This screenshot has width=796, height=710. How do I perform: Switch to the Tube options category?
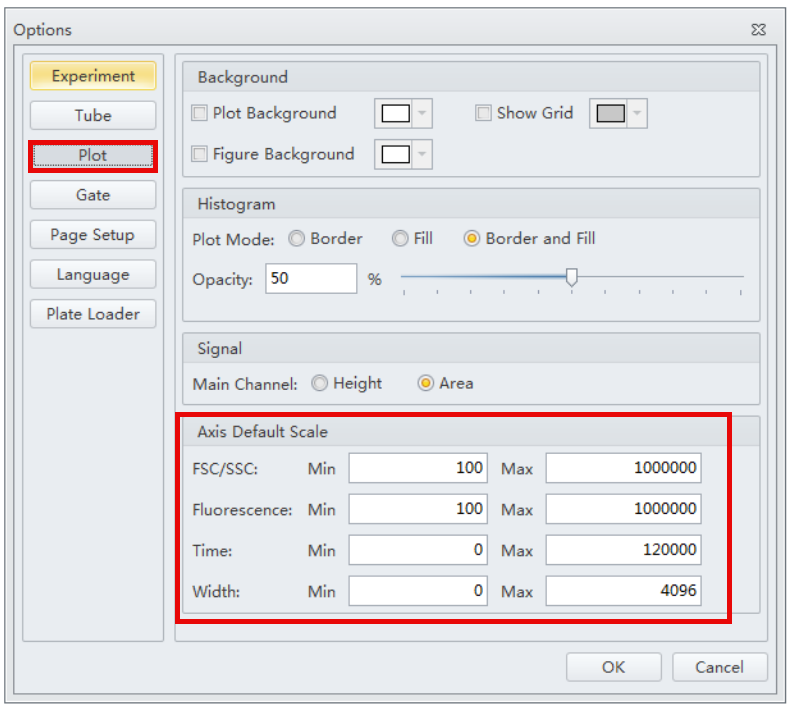[93, 115]
